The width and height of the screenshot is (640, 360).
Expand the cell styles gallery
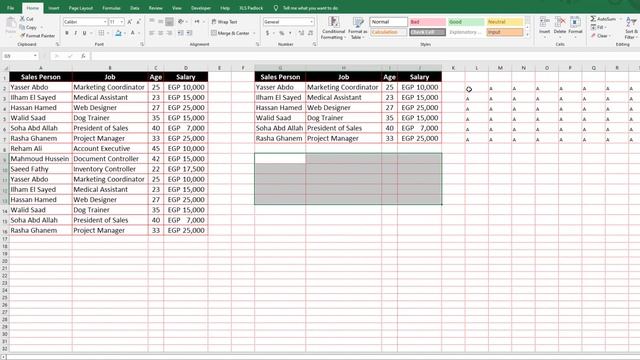coord(527,35)
